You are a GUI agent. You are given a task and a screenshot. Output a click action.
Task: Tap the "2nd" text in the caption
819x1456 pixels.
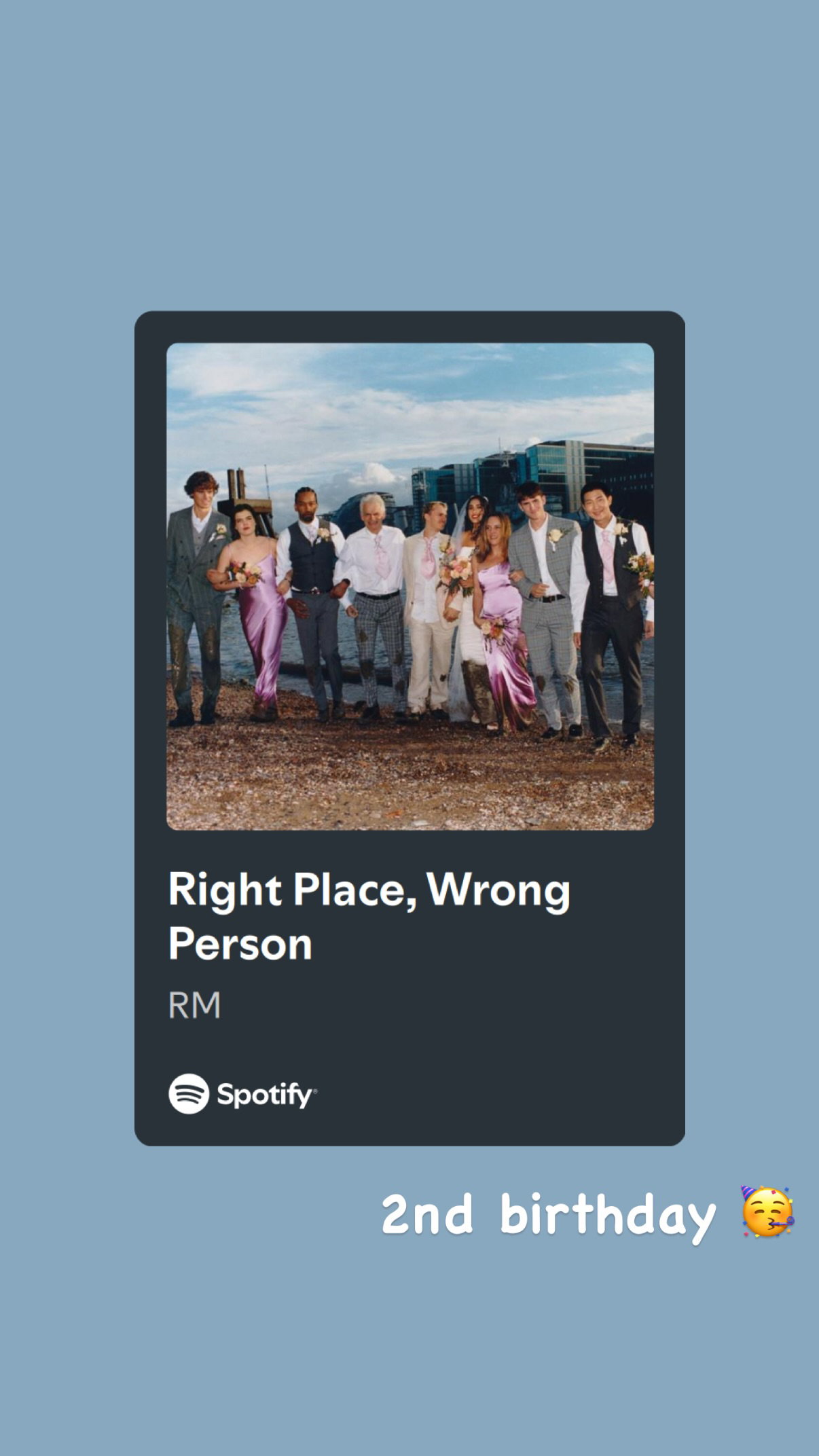coord(426,1214)
